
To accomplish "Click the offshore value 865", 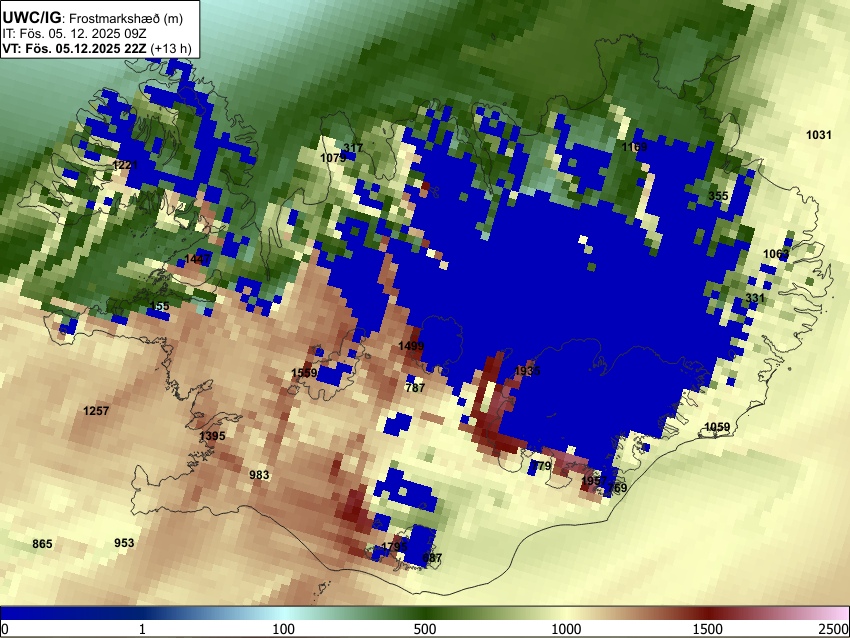I will (x=42, y=544).
